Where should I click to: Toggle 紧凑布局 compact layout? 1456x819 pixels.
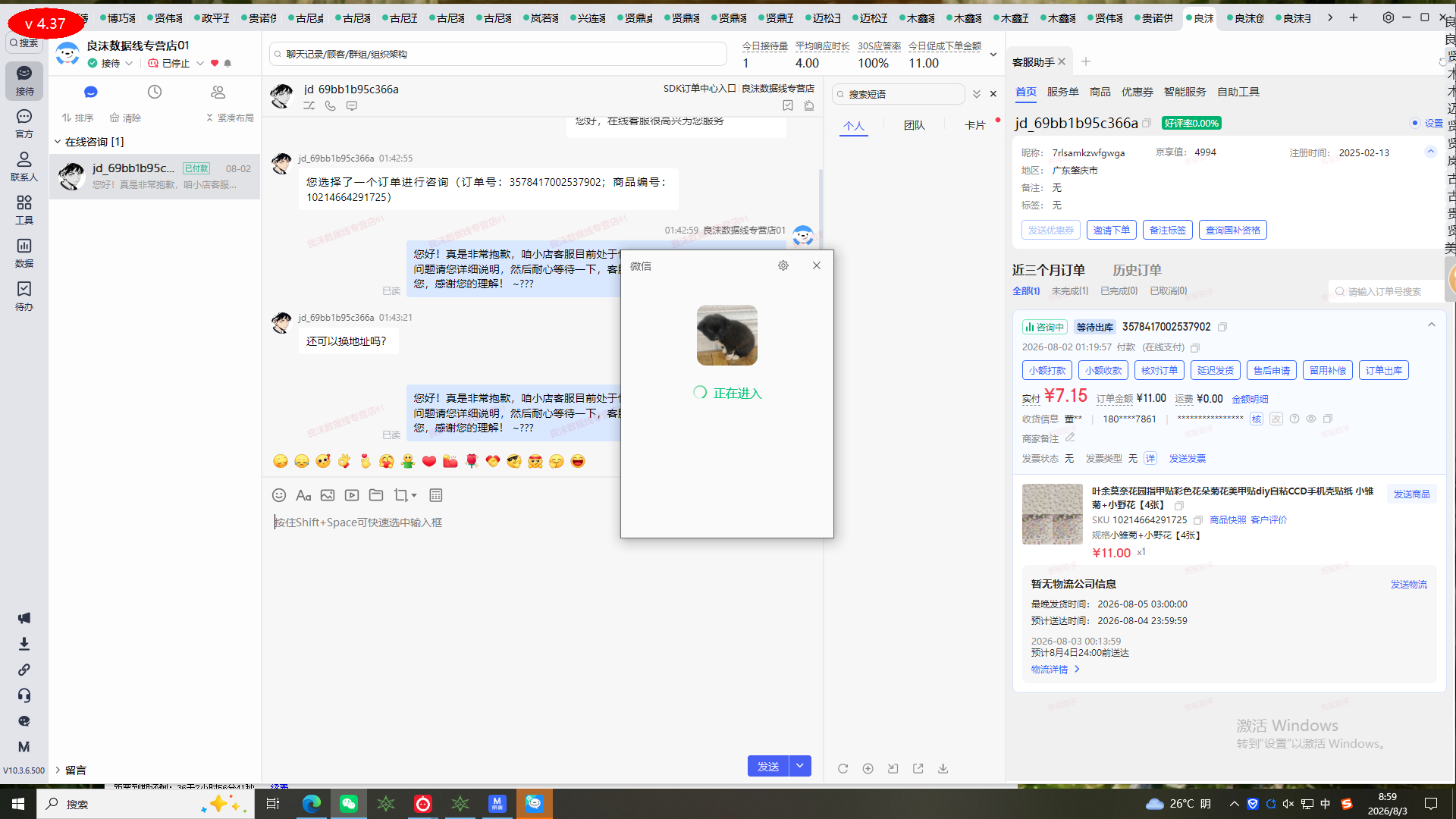tap(230, 118)
